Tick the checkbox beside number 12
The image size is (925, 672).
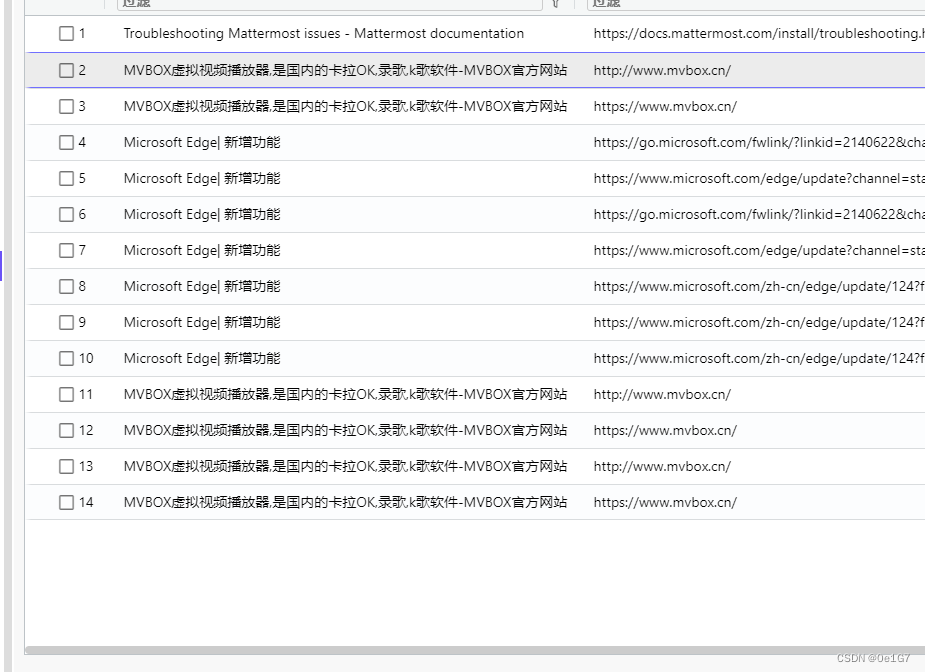(66, 431)
